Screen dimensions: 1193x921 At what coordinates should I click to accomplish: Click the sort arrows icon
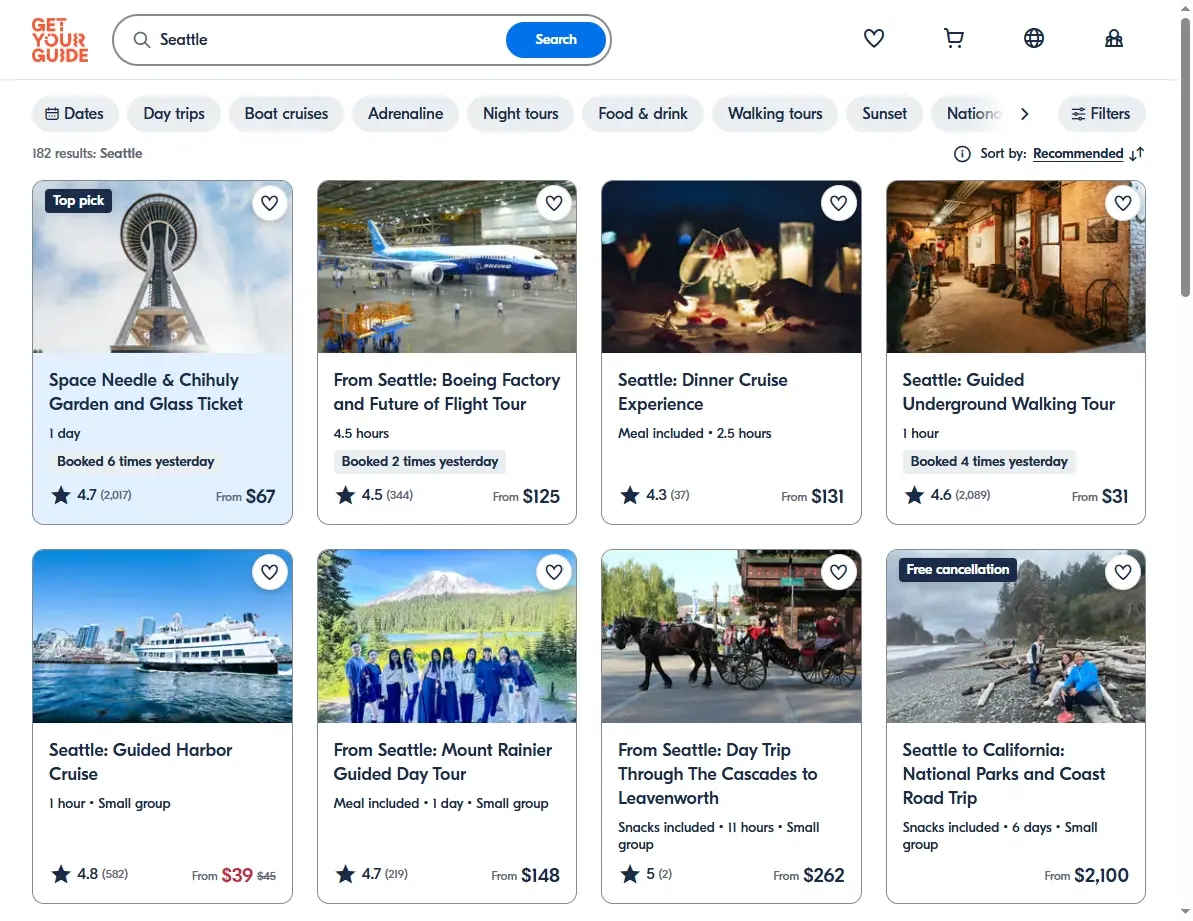coord(1137,154)
